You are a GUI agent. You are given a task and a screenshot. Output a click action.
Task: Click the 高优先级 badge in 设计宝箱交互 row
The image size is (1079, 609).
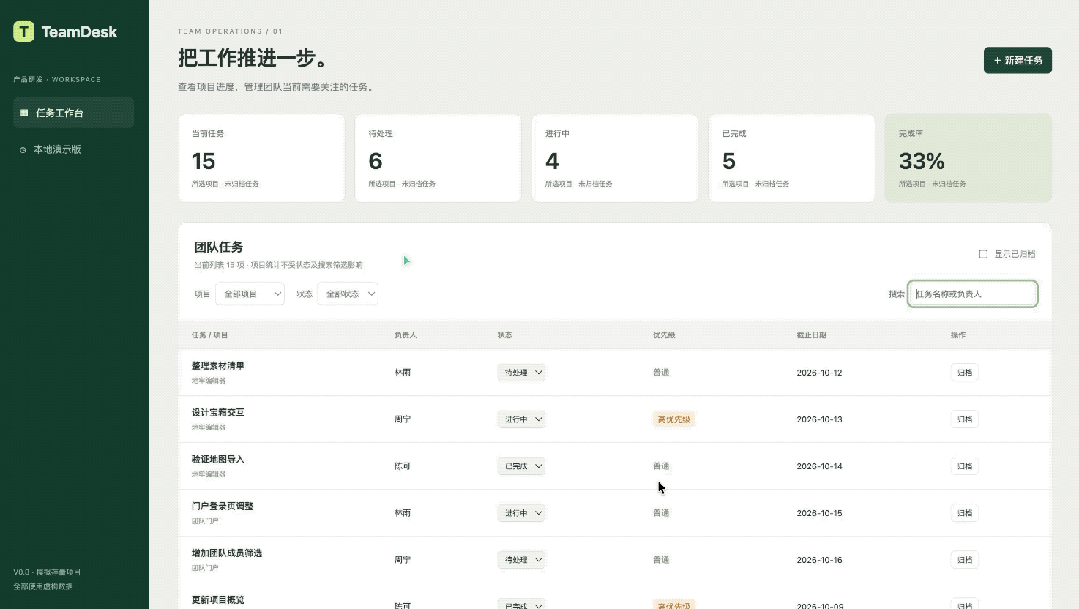tap(674, 419)
